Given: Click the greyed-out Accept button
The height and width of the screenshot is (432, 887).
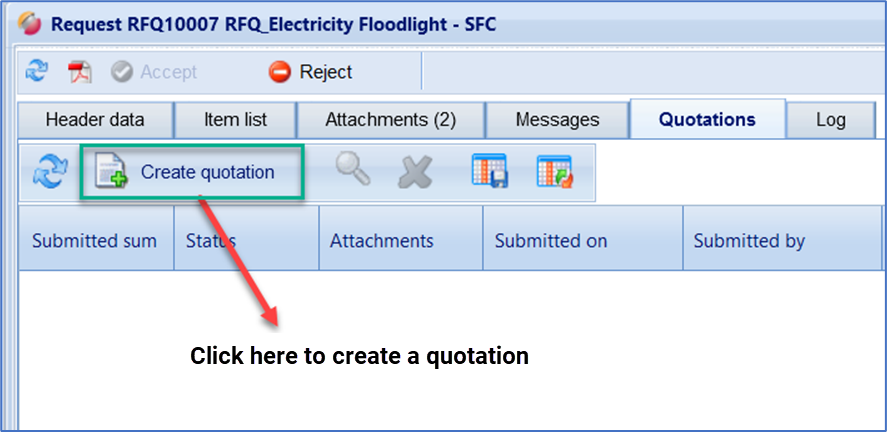Looking at the screenshot, I should [x=154, y=72].
